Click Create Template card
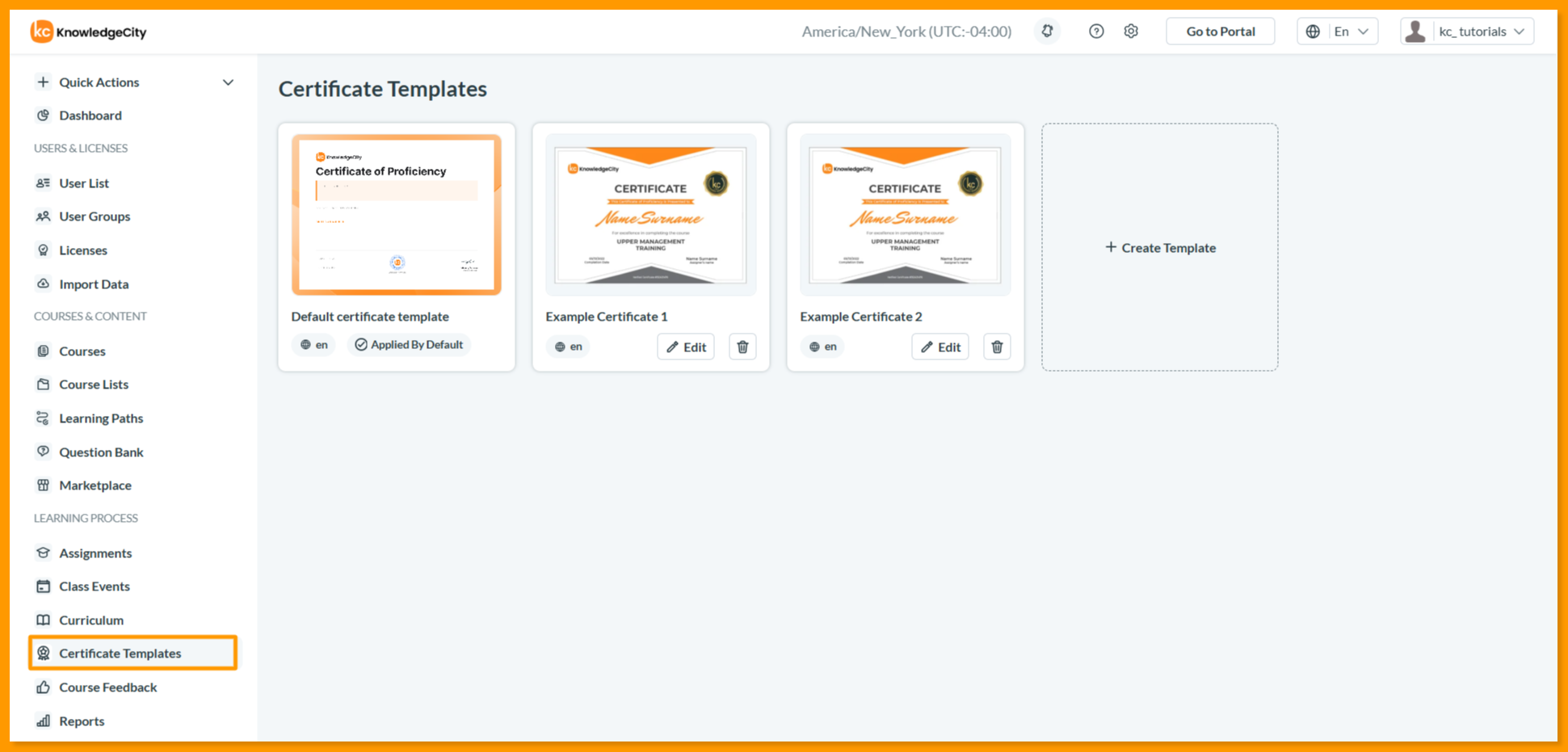Screen dimensions: 1568x752 (1160, 247)
